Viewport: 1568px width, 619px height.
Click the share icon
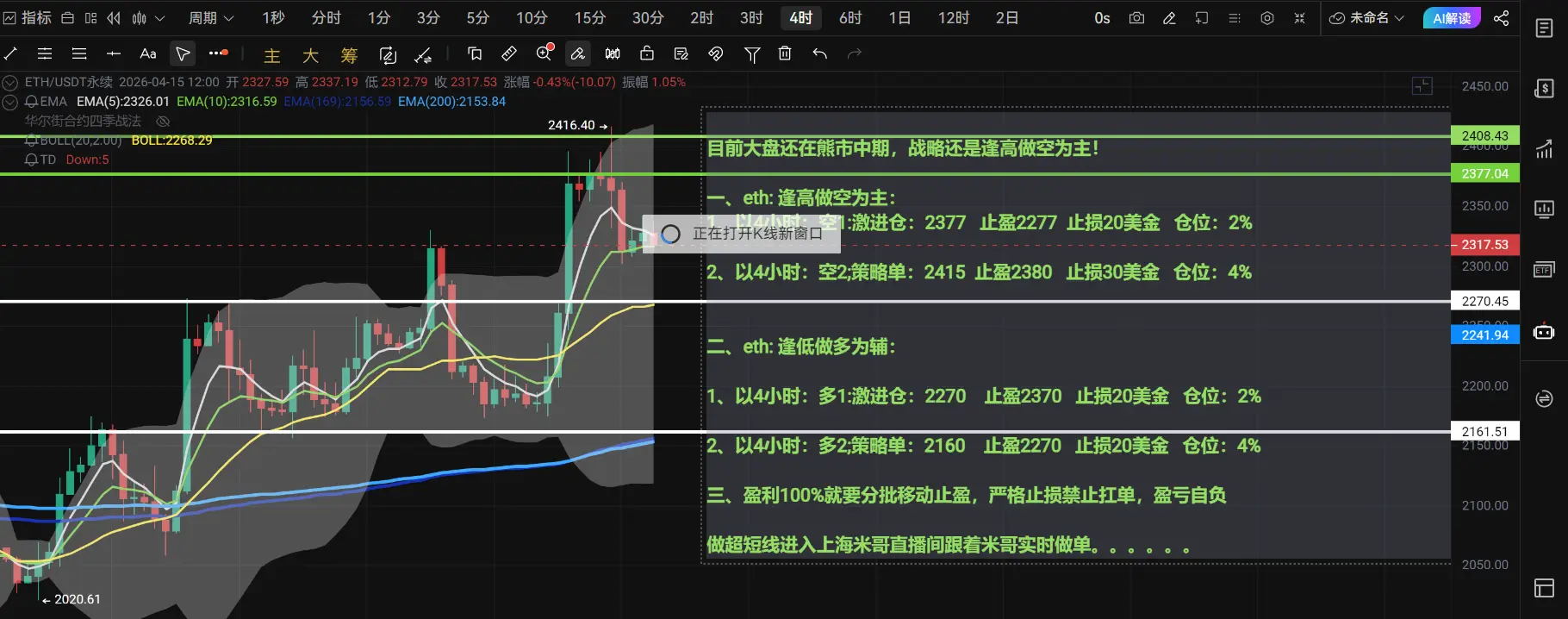[1501, 18]
